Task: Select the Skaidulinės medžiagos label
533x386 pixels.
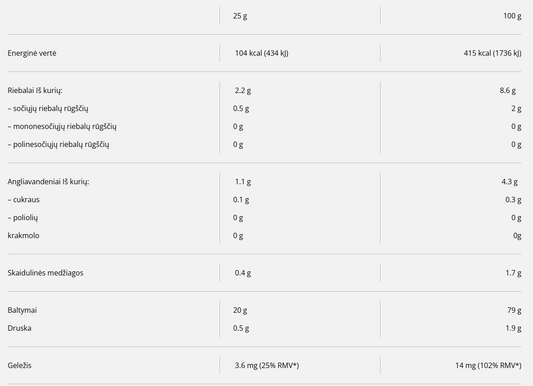Action: click(45, 273)
